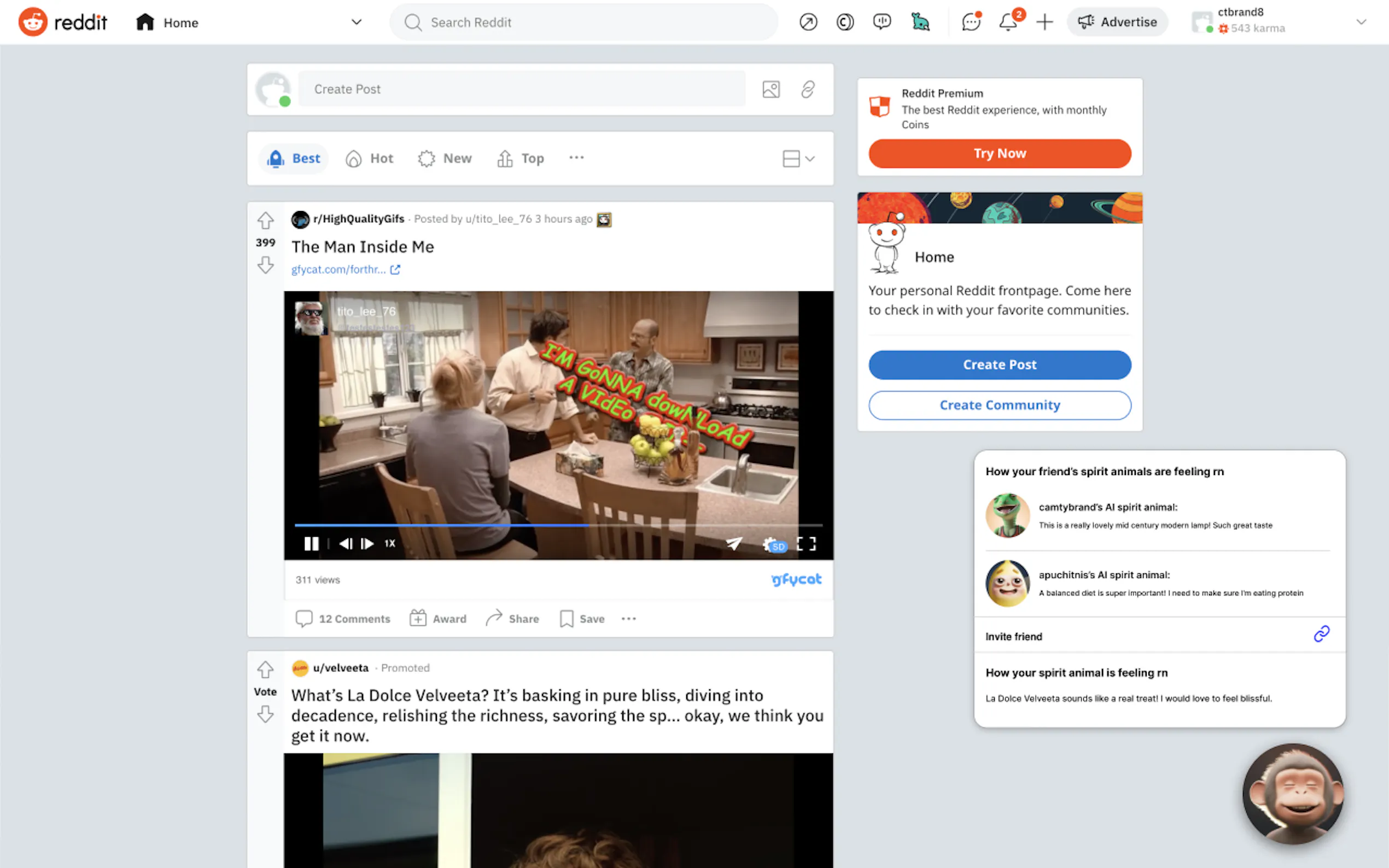Click the Coins icon in top bar
The height and width of the screenshot is (868, 1389).
(x=845, y=22)
